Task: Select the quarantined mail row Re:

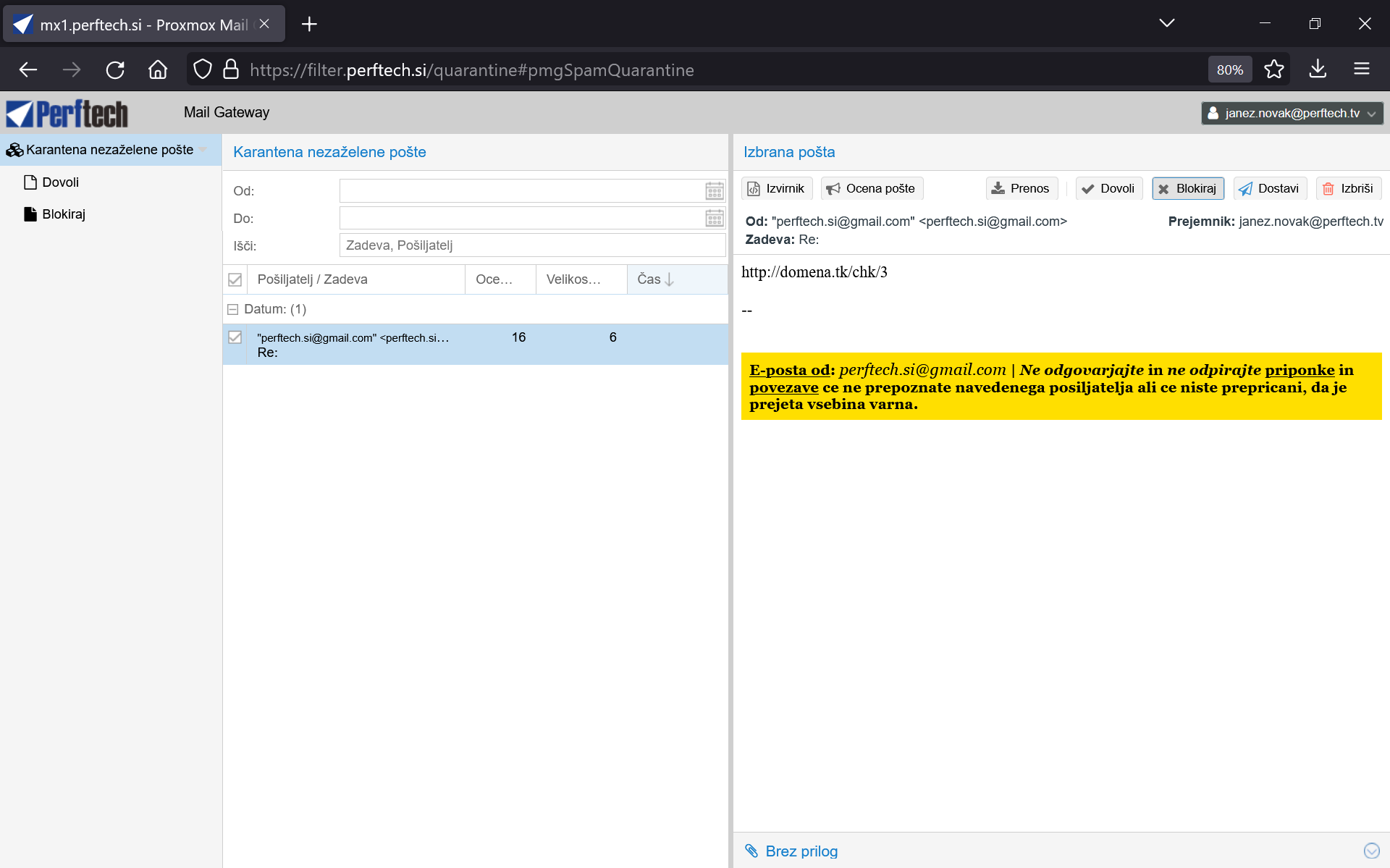Action: pos(475,345)
